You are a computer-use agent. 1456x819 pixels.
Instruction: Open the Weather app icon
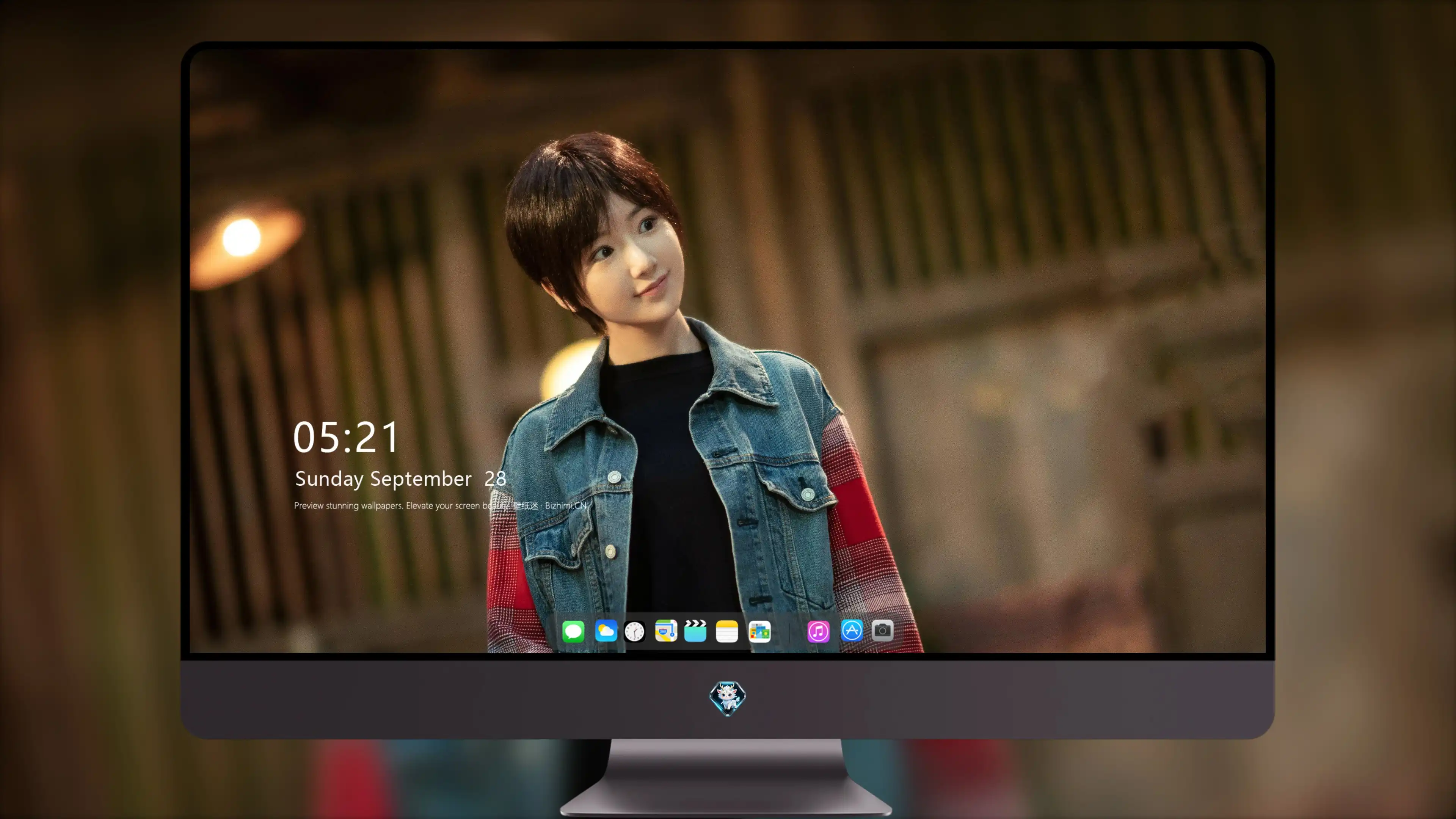click(x=606, y=631)
